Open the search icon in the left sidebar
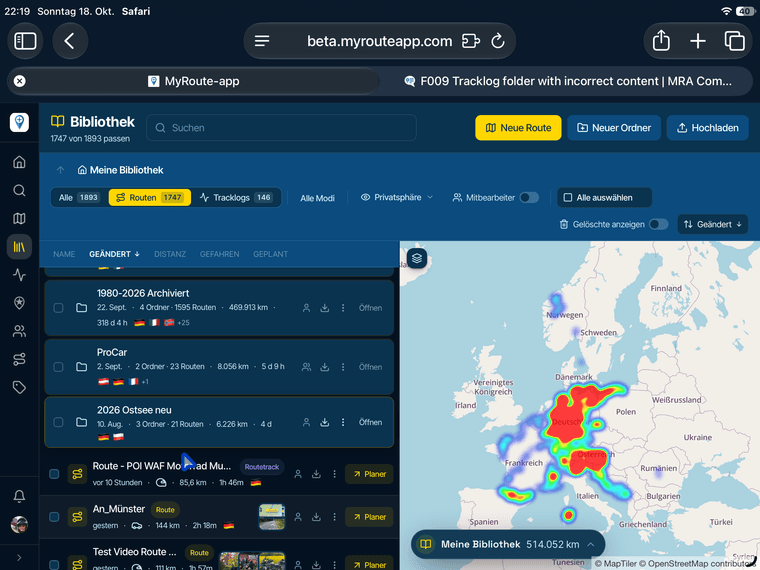This screenshot has width=760, height=570. click(x=19, y=190)
